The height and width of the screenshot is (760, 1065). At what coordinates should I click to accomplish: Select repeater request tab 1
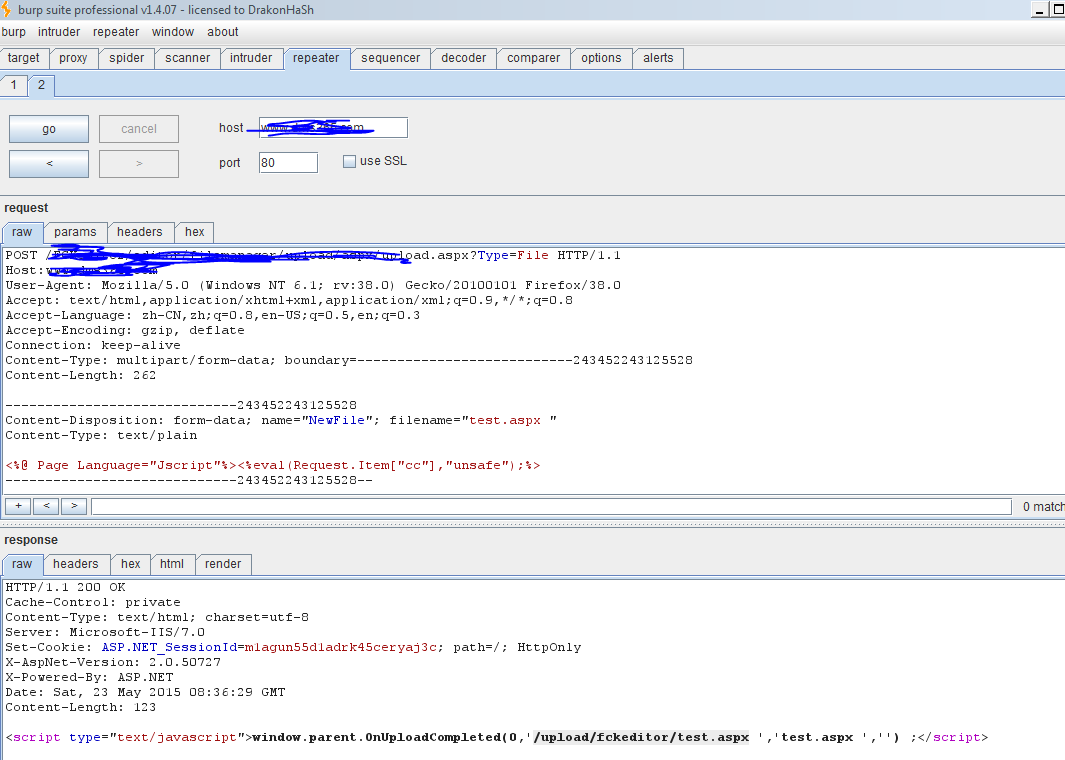pyautogui.click(x=14, y=85)
